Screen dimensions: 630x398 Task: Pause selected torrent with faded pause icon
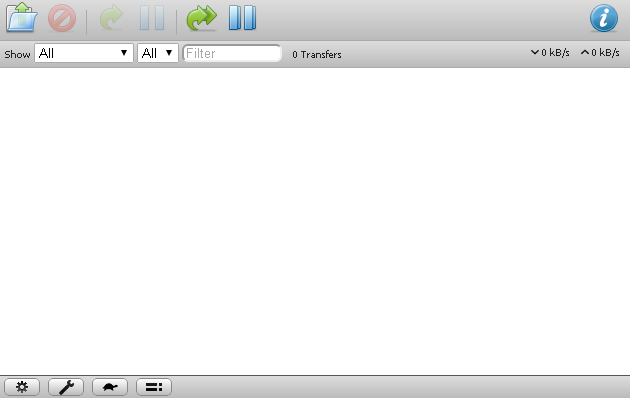(152, 18)
